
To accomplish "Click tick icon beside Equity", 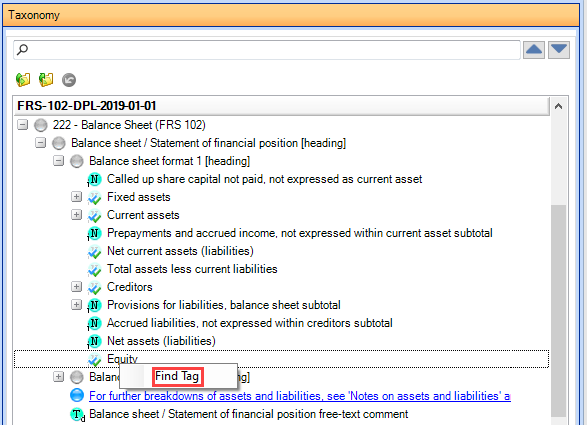I will pyautogui.click(x=94, y=359).
